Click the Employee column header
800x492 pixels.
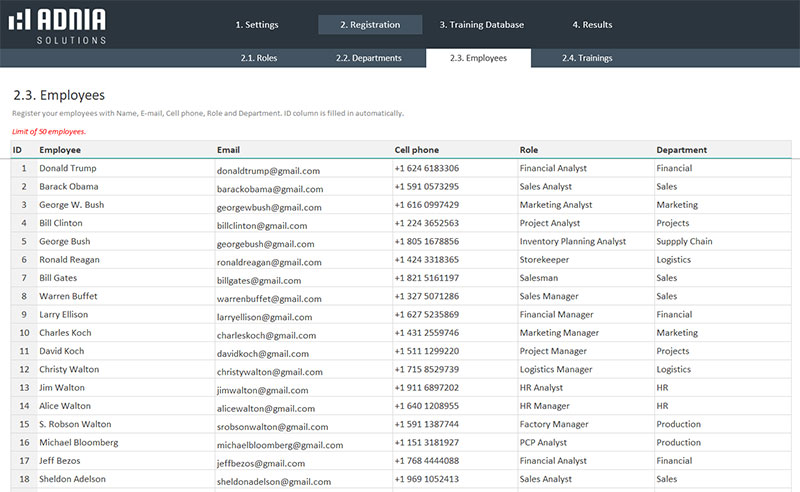60,150
